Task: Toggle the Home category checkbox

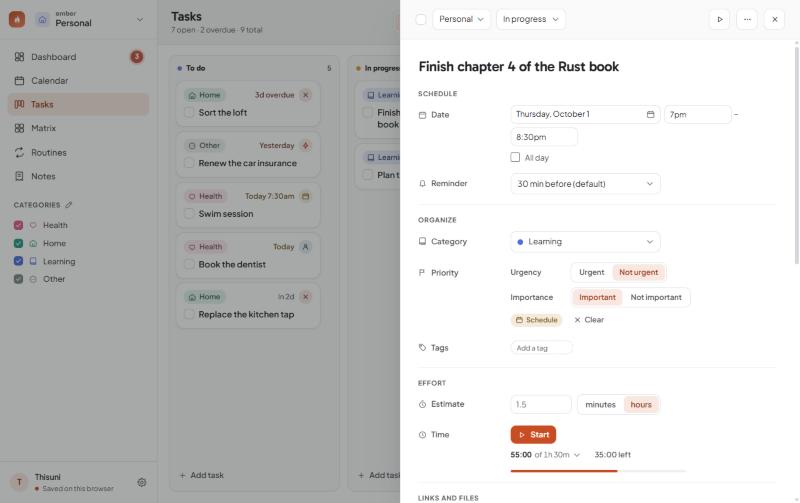Action: point(18,243)
